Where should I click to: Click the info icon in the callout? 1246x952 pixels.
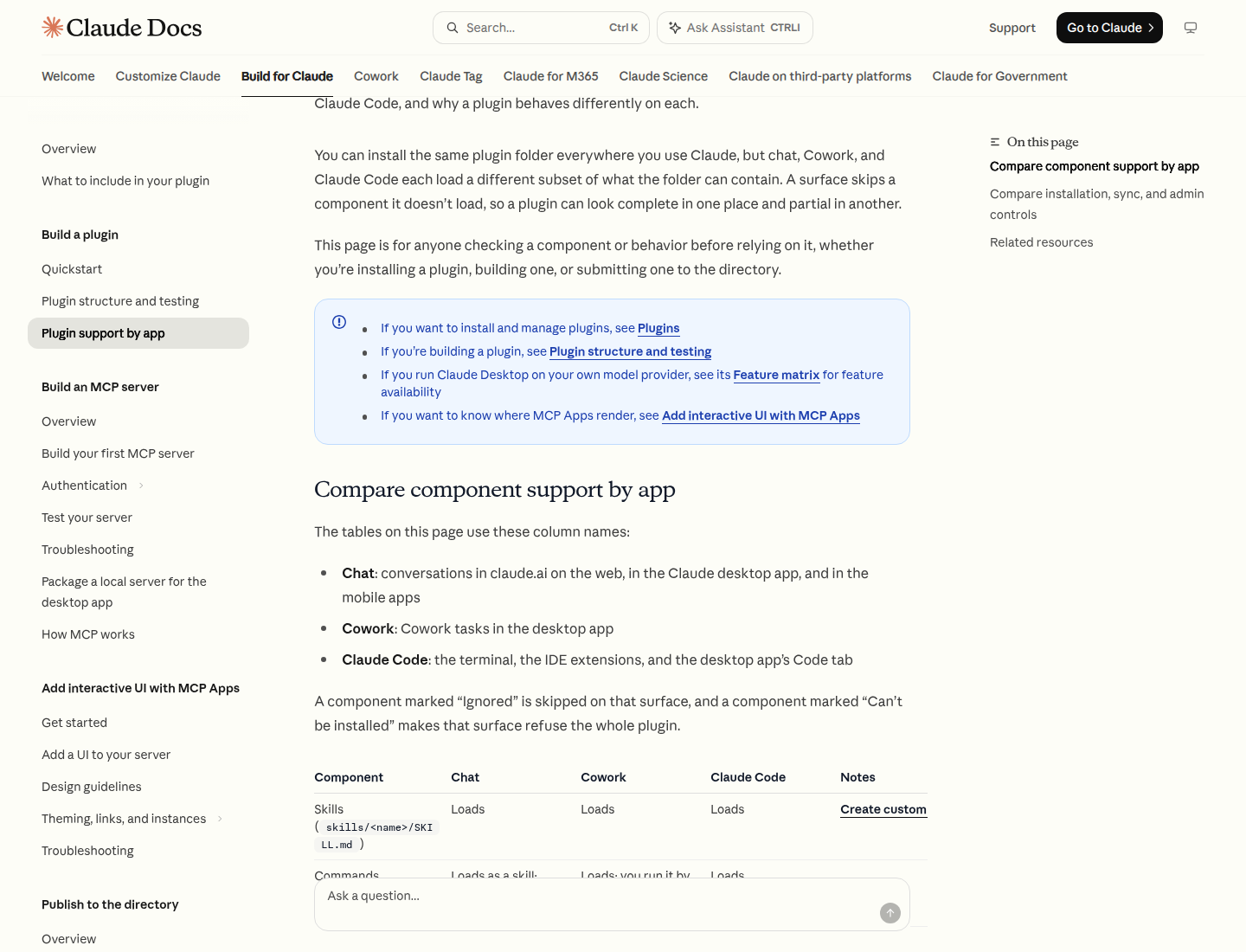click(339, 322)
